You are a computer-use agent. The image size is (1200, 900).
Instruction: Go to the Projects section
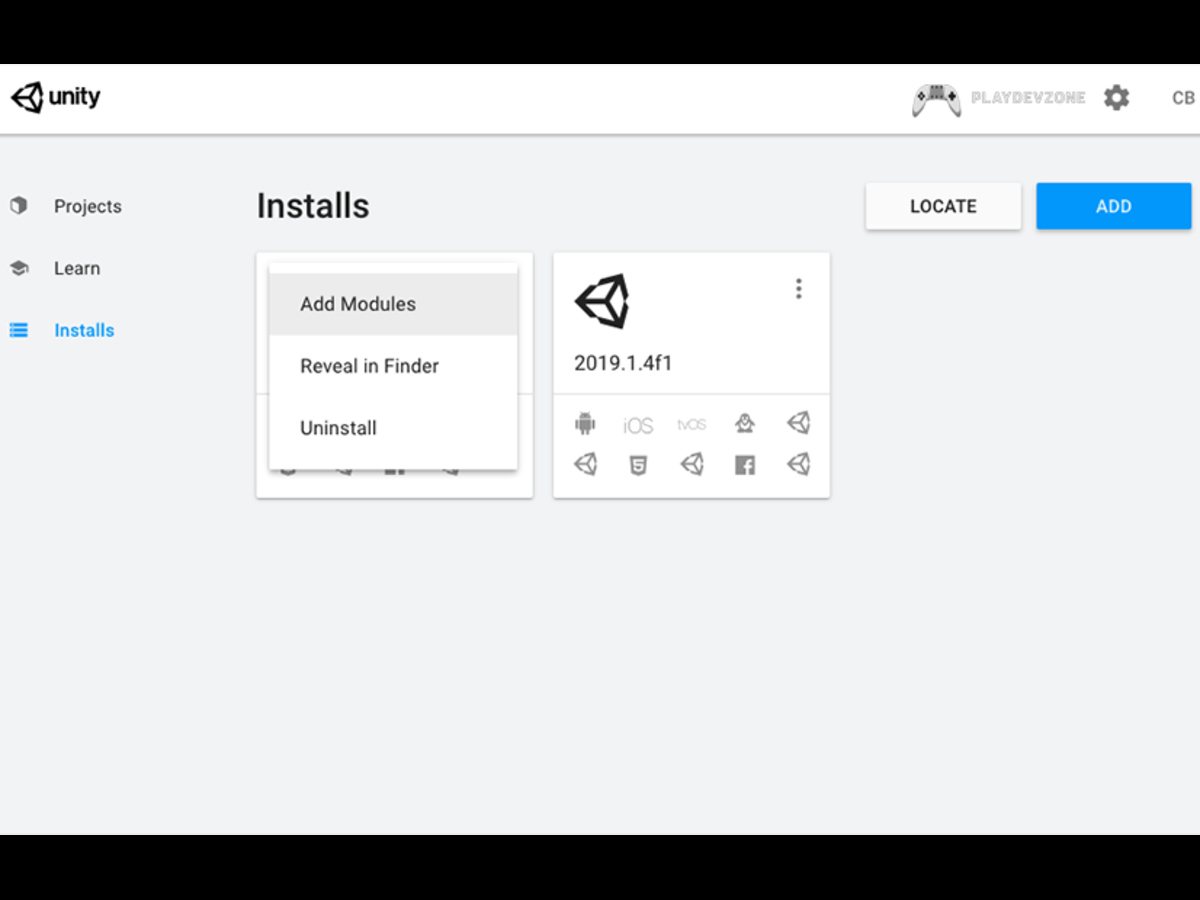click(88, 206)
